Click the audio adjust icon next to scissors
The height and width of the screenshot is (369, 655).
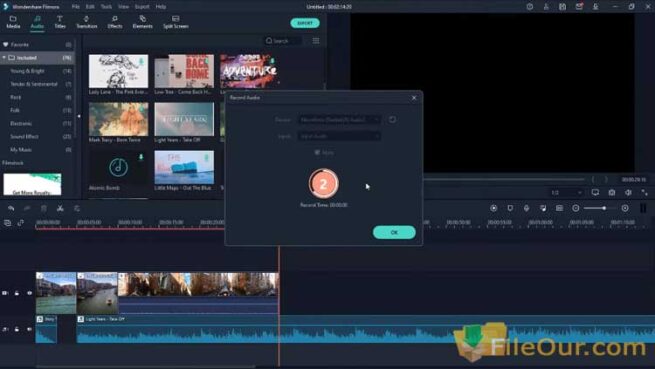tap(77, 208)
